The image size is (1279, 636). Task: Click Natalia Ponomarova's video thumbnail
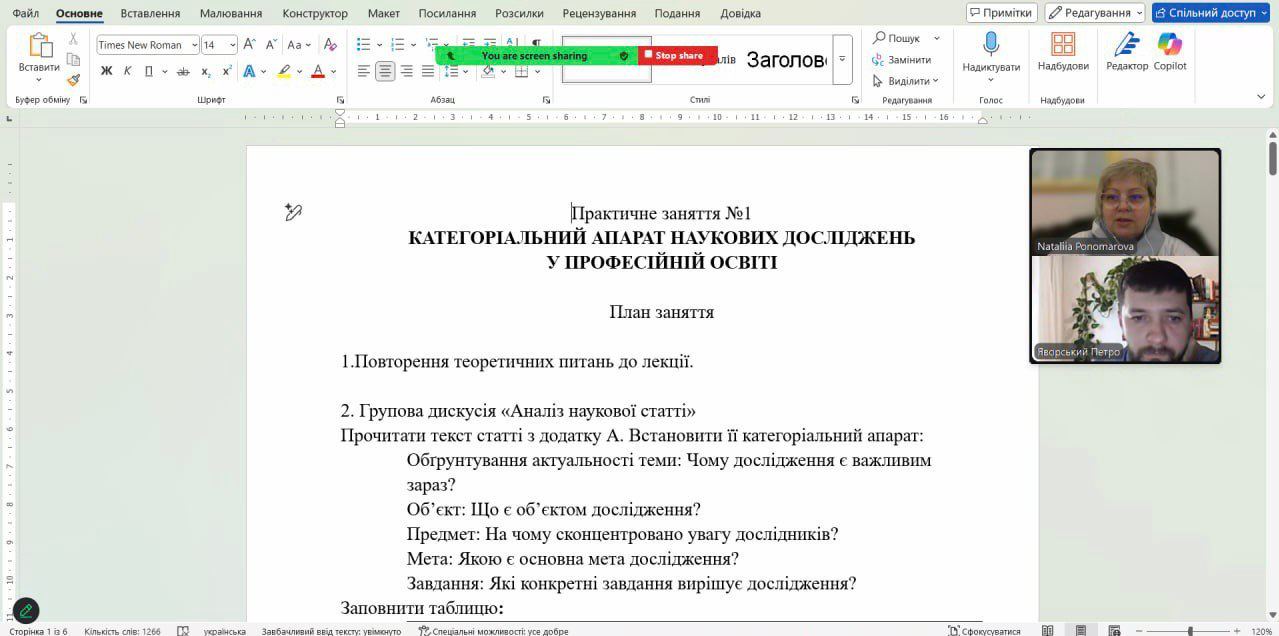(x=1125, y=202)
